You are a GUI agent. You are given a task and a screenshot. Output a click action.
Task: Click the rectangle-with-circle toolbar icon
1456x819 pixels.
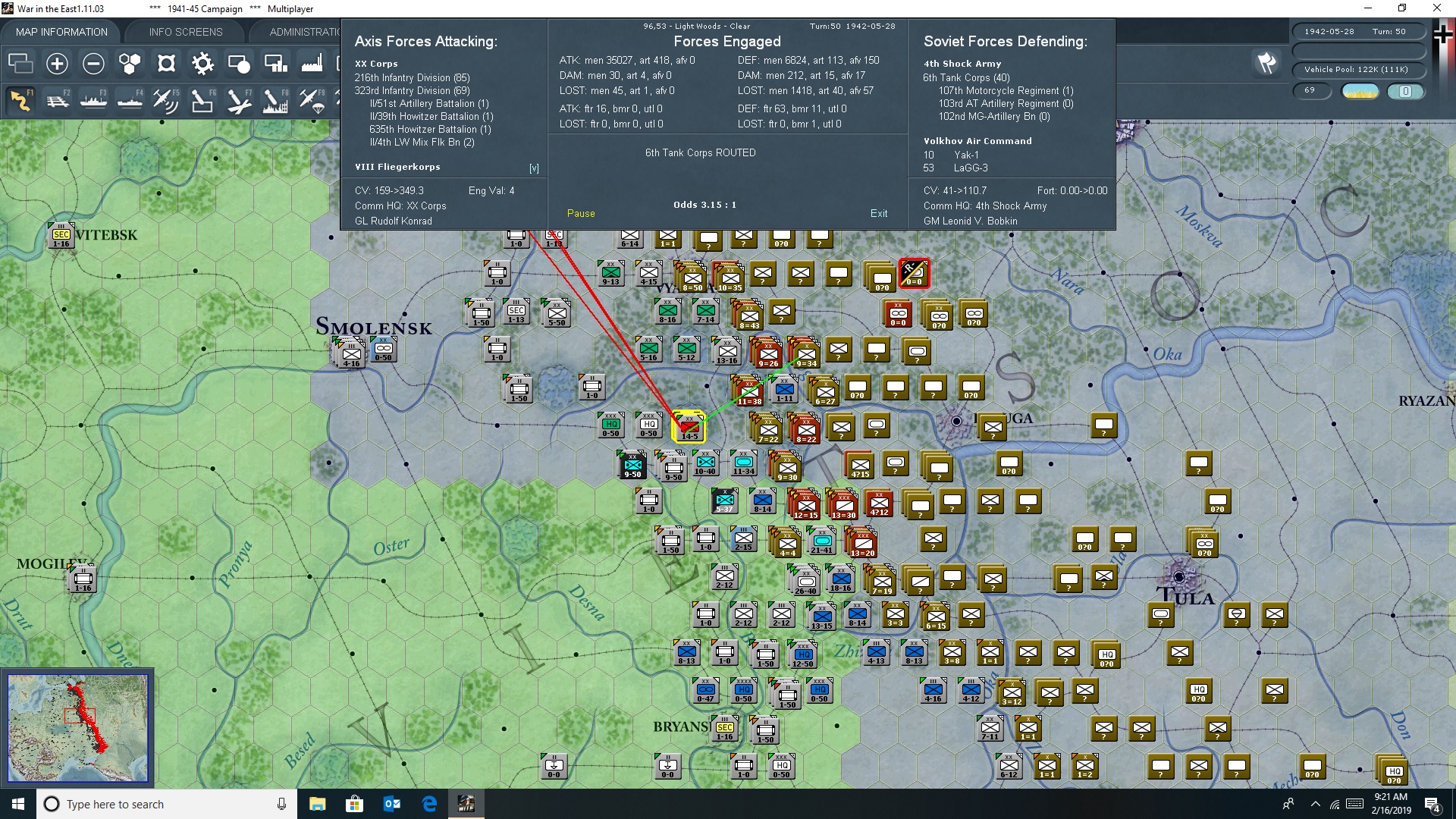239,64
